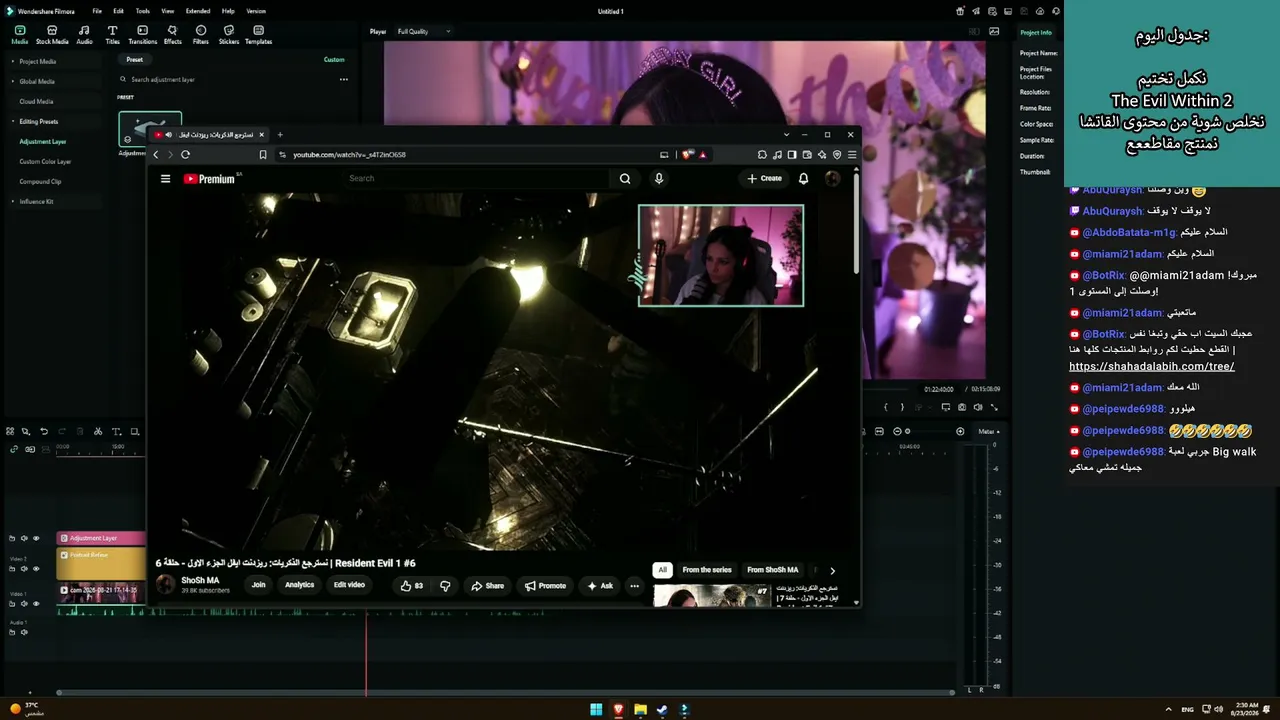Go back in the browser window
The width and height of the screenshot is (1280, 720).
(x=156, y=155)
